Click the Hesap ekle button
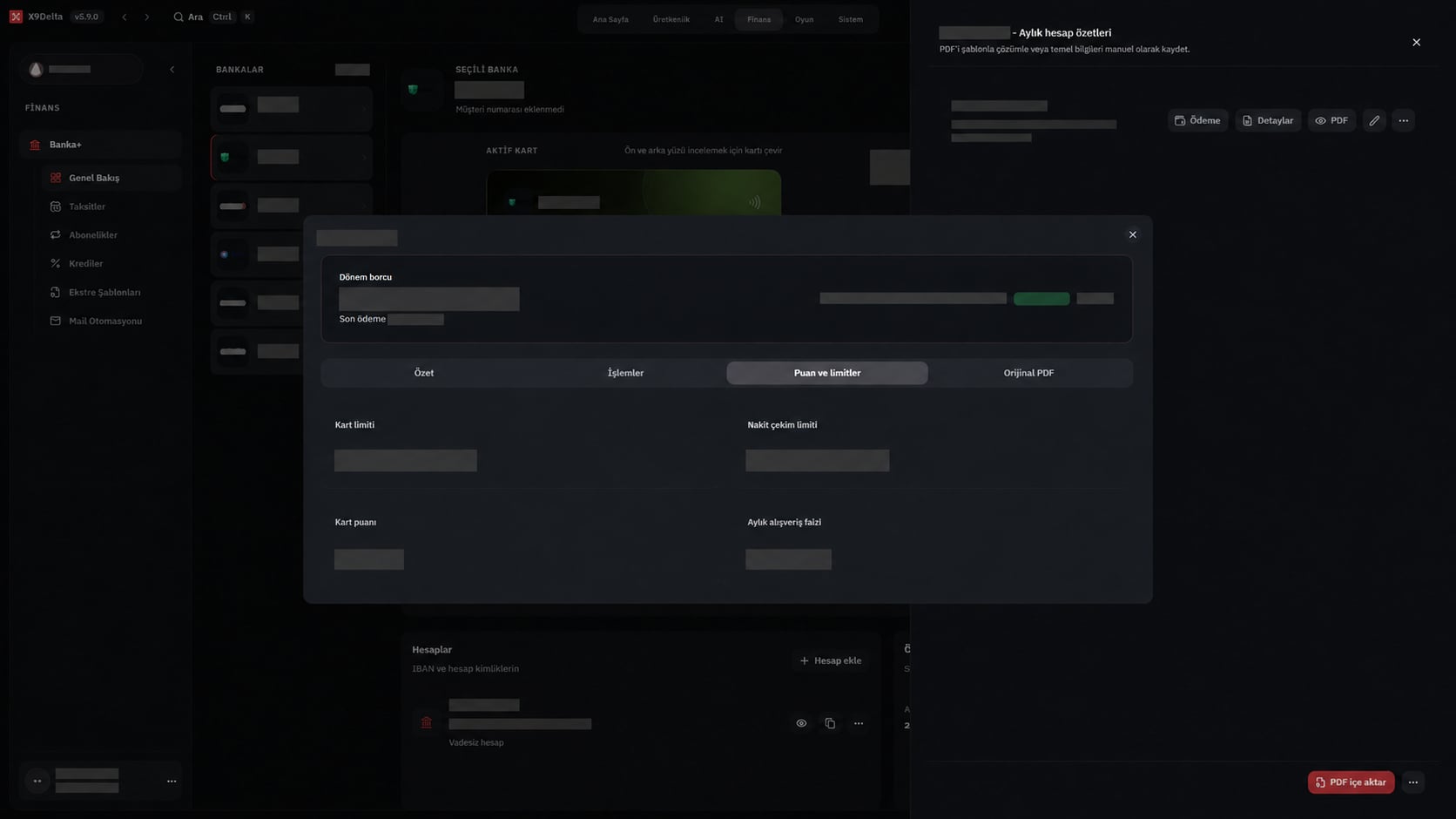Viewport: 1456px width, 819px height. pos(831,660)
